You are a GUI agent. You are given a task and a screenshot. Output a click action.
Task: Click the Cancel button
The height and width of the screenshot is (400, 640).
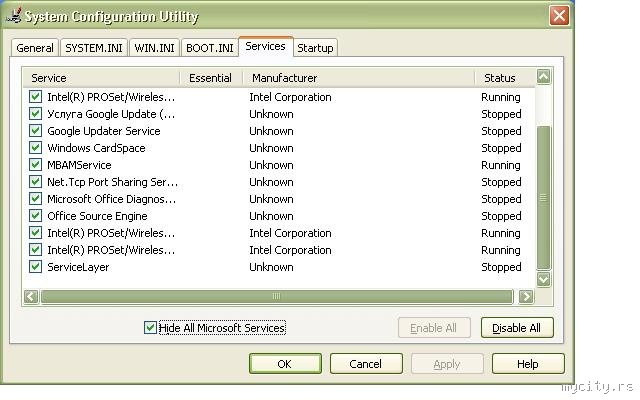point(366,364)
